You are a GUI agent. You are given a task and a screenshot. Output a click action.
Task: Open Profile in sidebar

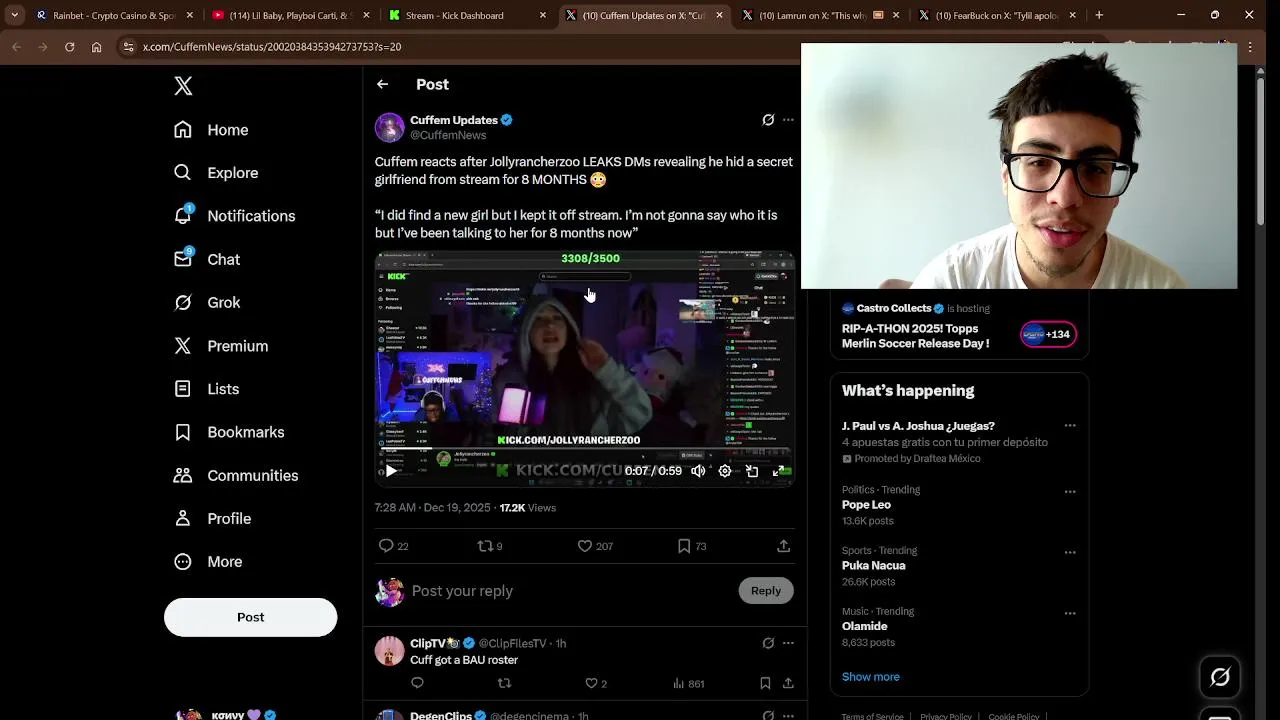212,518
